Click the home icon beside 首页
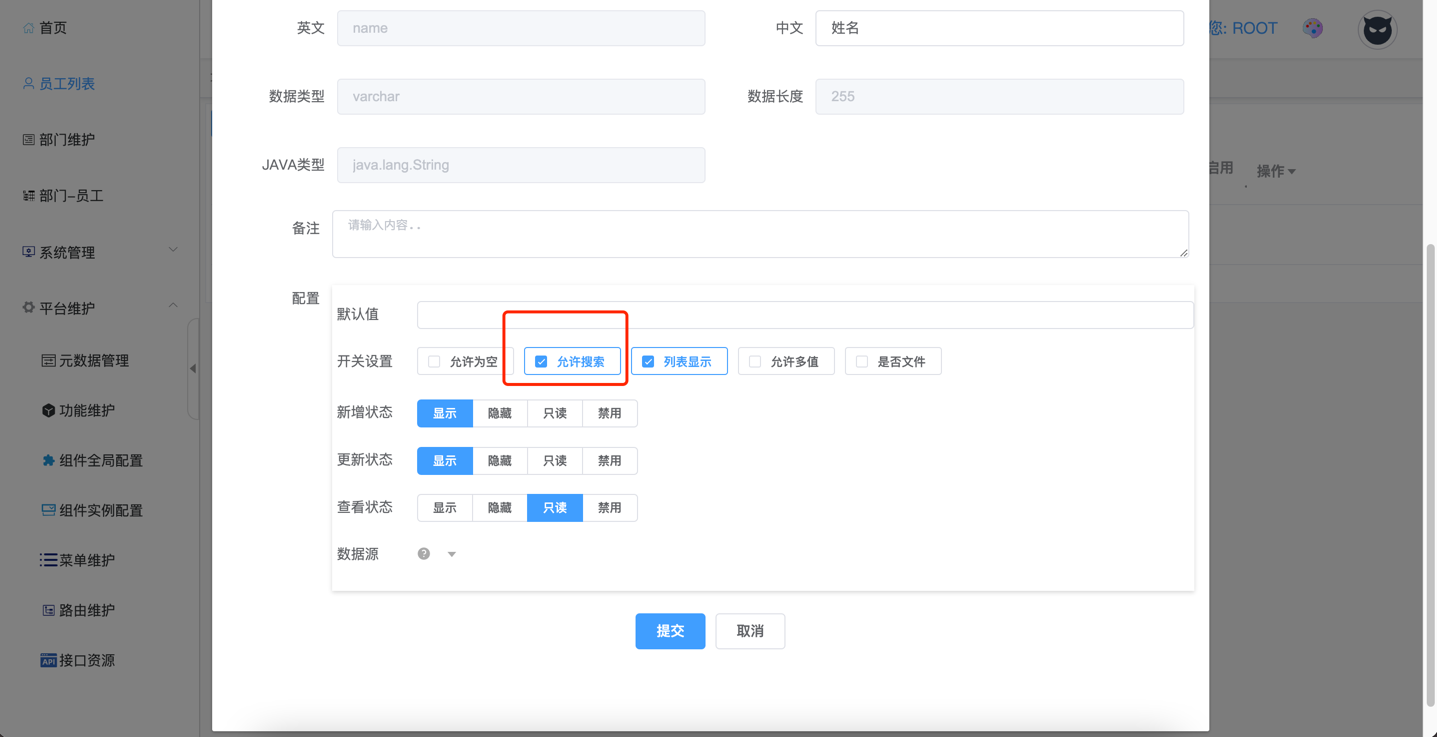The height and width of the screenshot is (737, 1437). coord(28,28)
